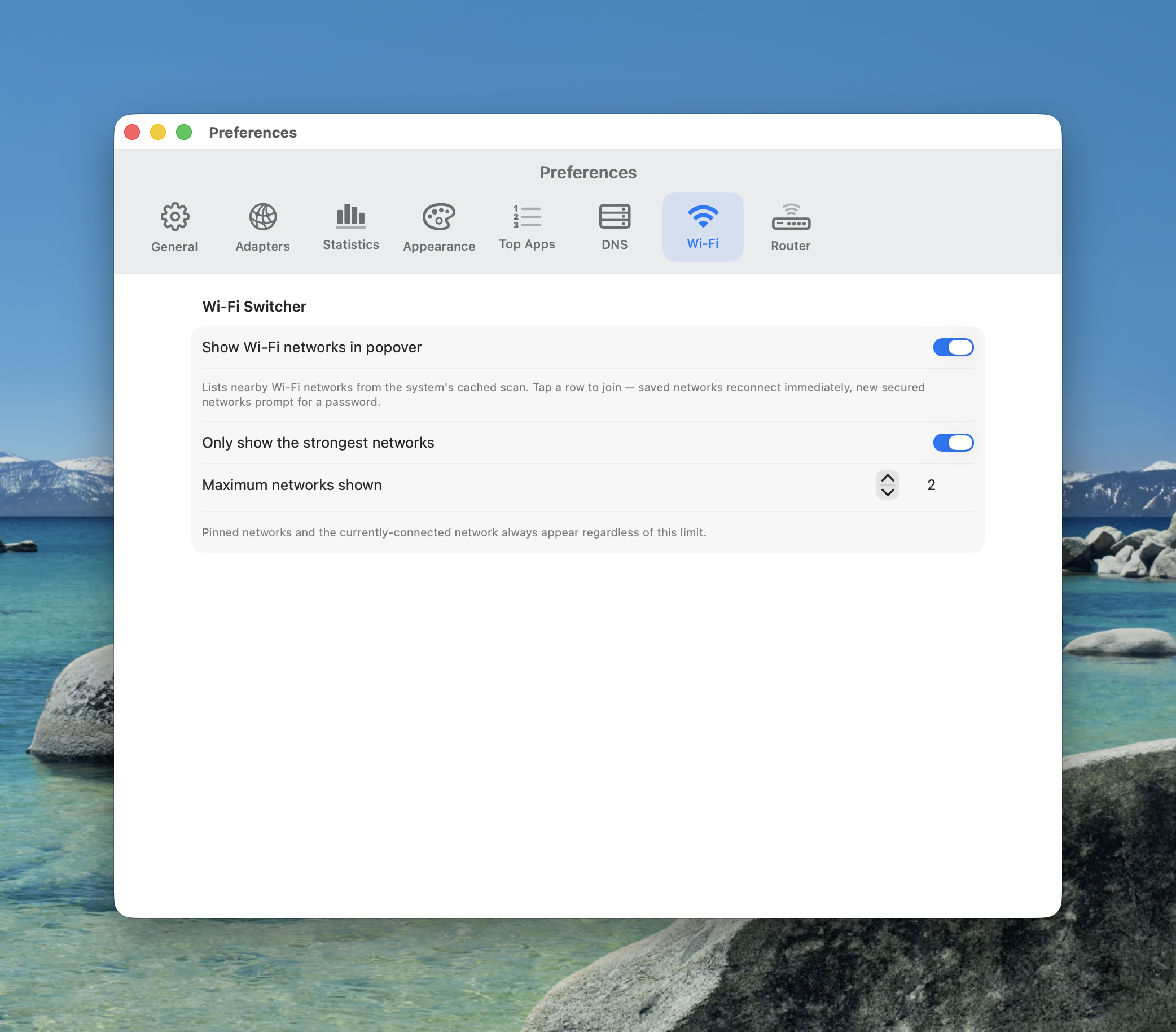Click the Preferences heading above the toolbar tabs
The height and width of the screenshot is (1032, 1176).
click(x=588, y=172)
